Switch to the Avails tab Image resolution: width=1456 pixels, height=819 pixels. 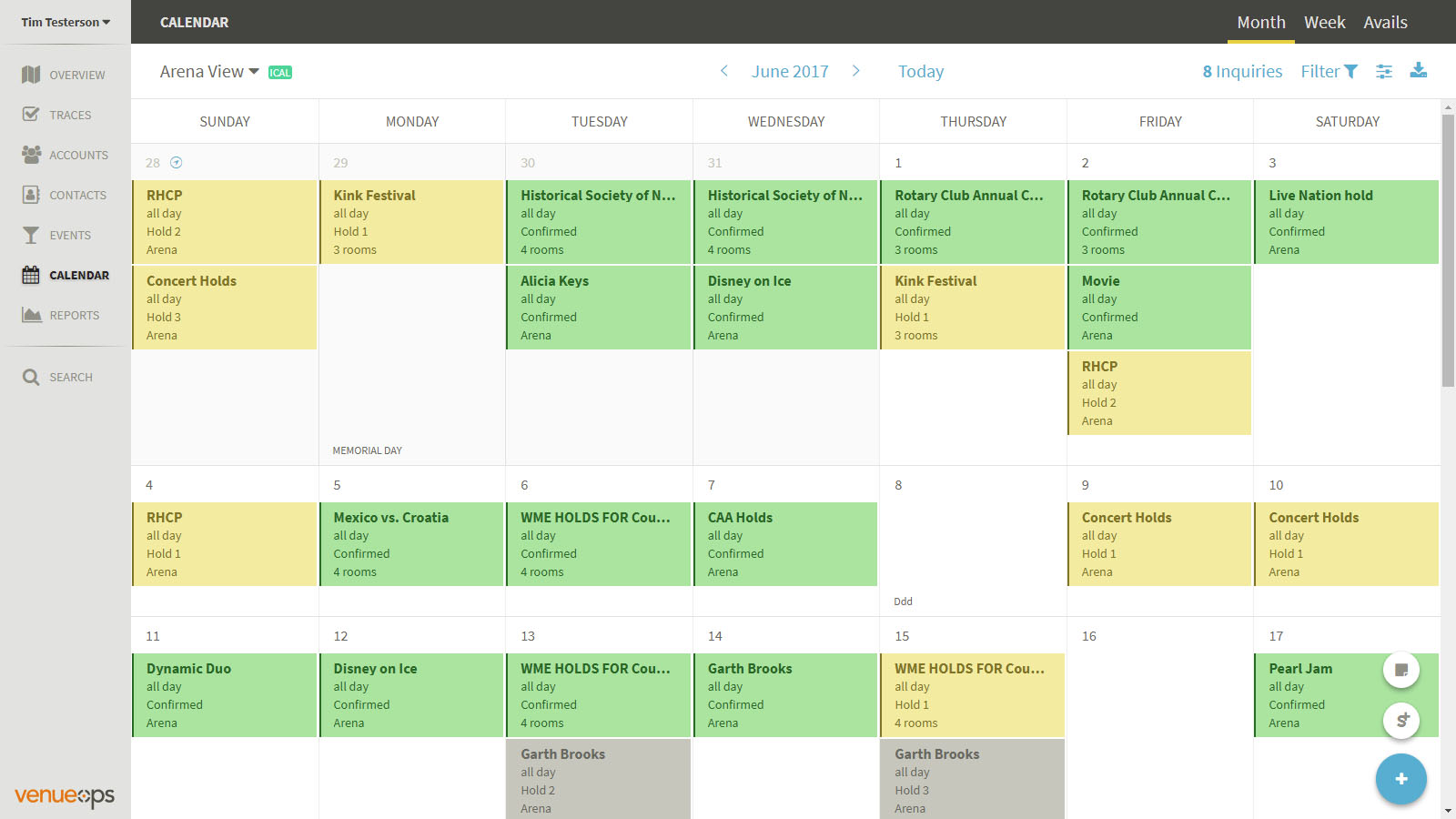pos(1385,23)
